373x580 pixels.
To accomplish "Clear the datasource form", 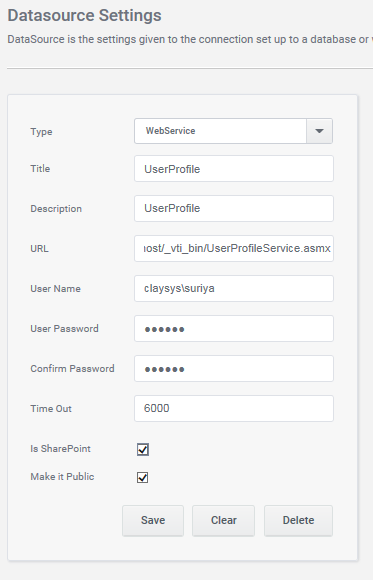I will click(x=224, y=520).
